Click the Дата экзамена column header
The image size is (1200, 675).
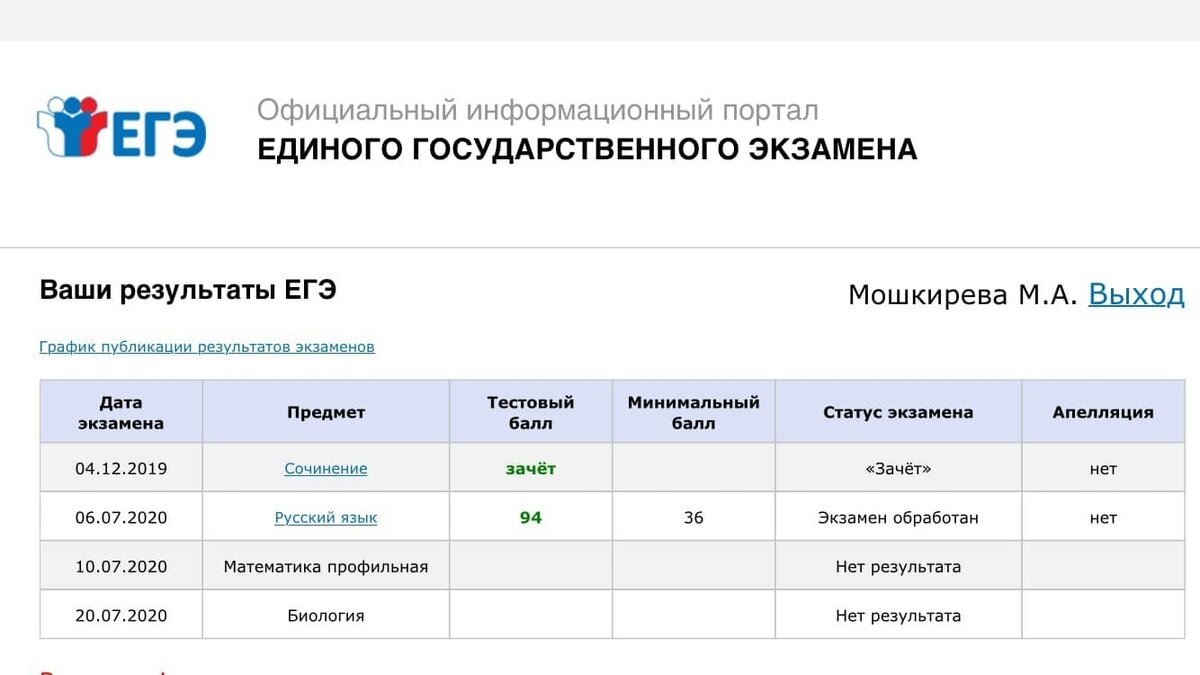tap(121, 410)
